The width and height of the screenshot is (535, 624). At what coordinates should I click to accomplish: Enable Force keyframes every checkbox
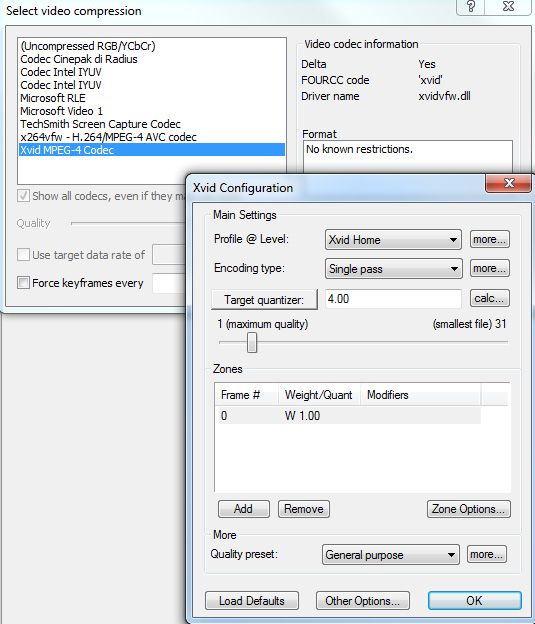click(x=23, y=283)
